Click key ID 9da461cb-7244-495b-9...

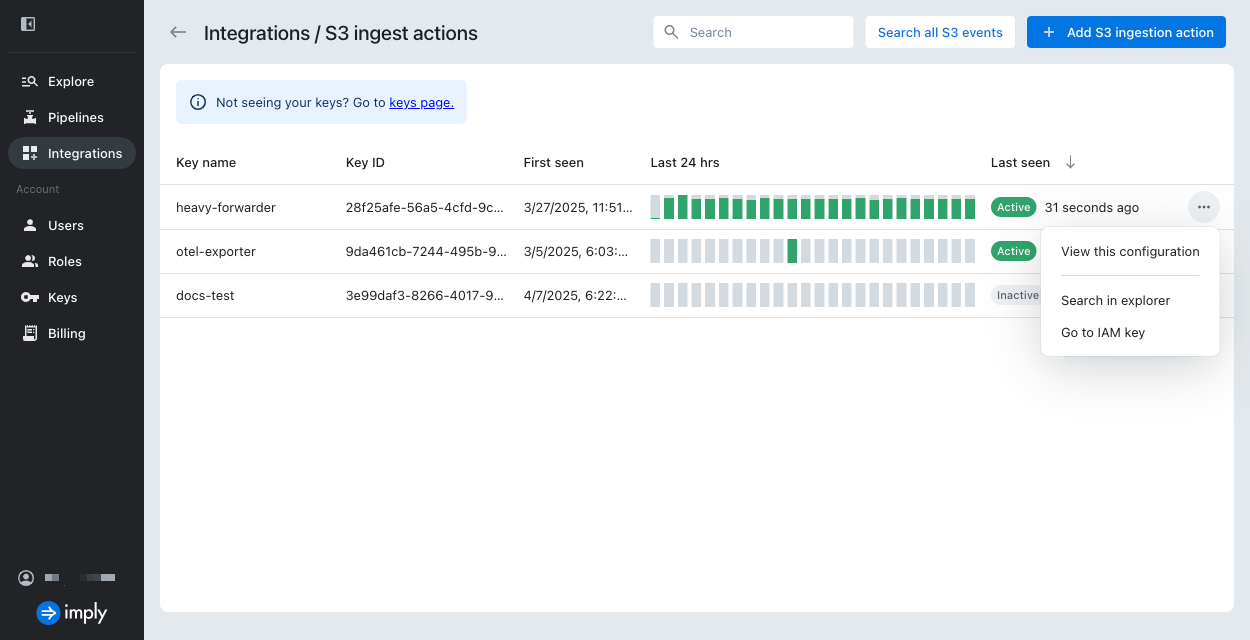(x=427, y=251)
